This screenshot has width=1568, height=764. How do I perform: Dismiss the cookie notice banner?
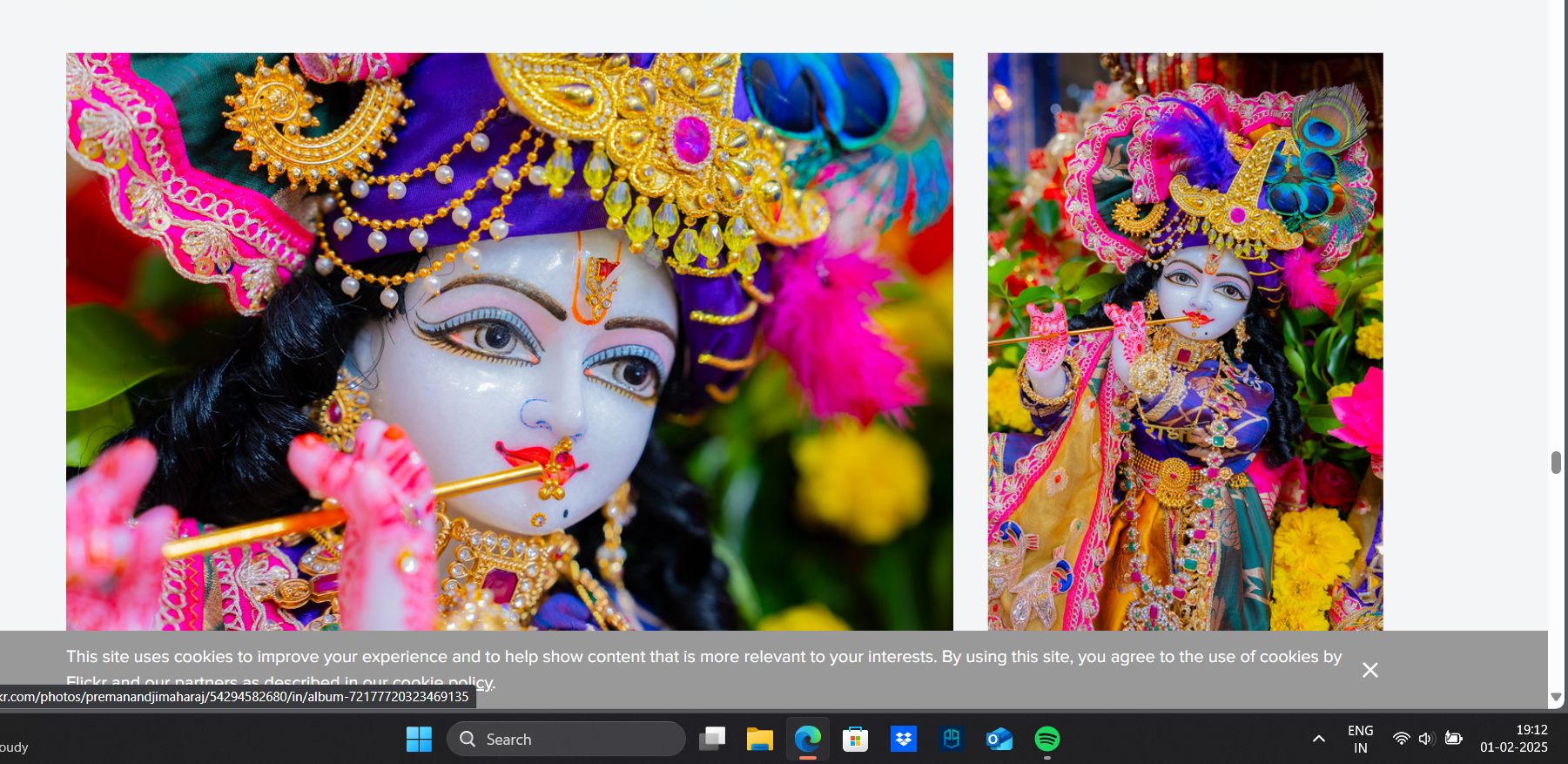pos(1369,670)
